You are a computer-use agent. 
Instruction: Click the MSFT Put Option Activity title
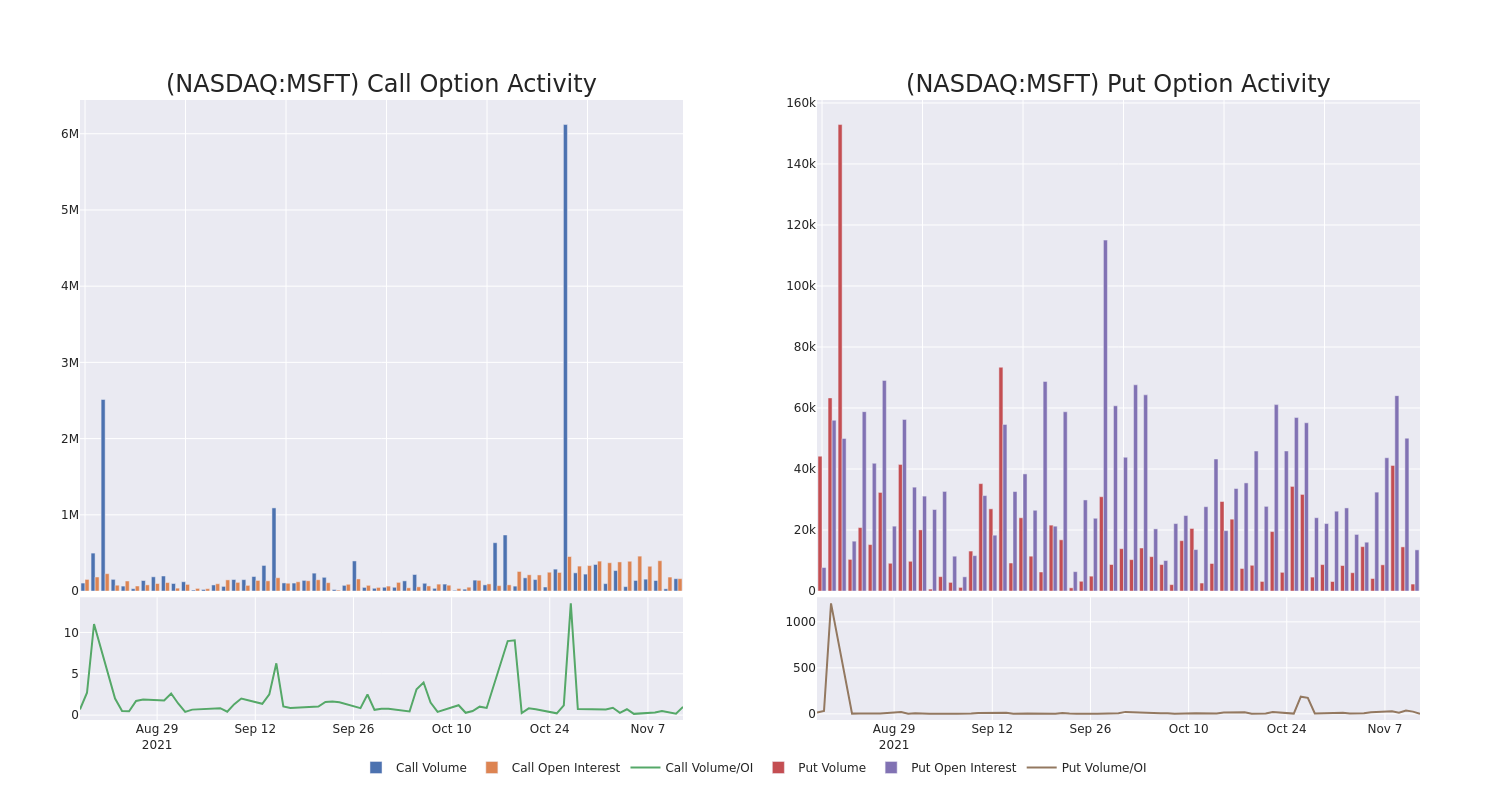[x=1118, y=84]
